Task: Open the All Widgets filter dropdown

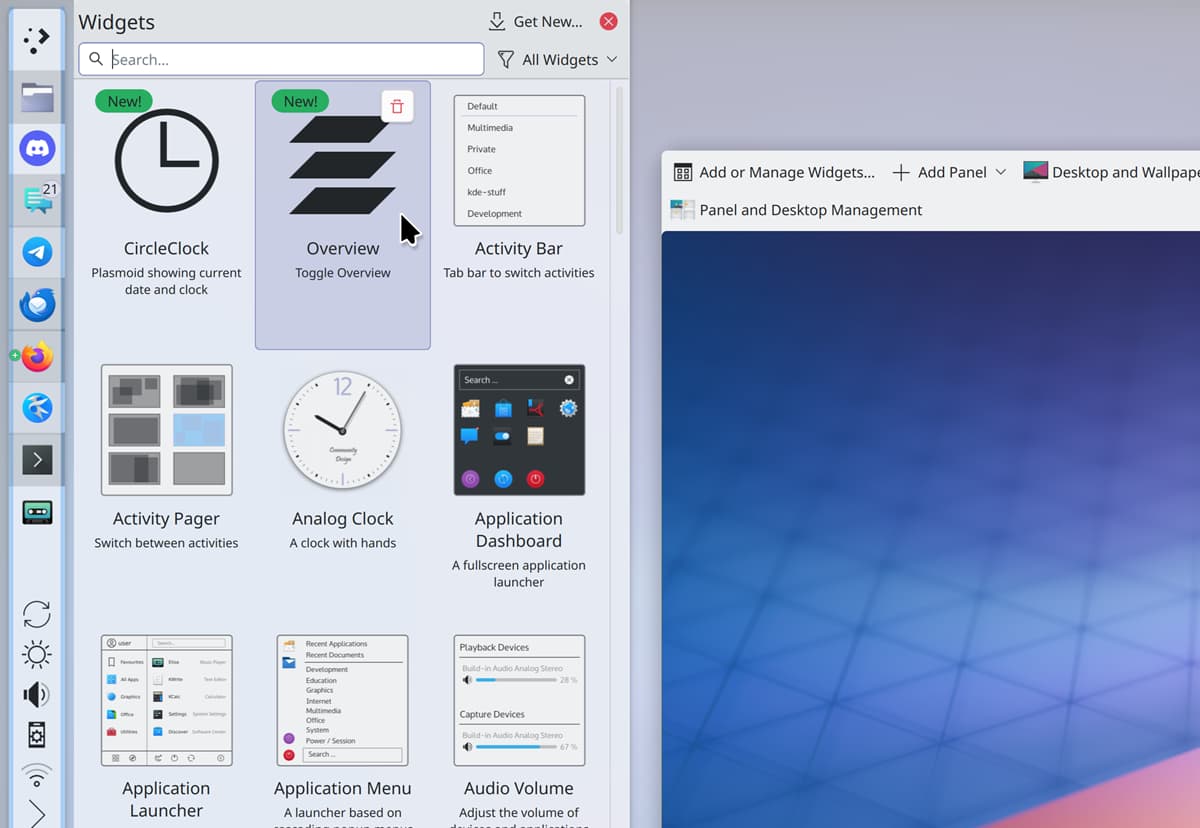Action: click(557, 60)
